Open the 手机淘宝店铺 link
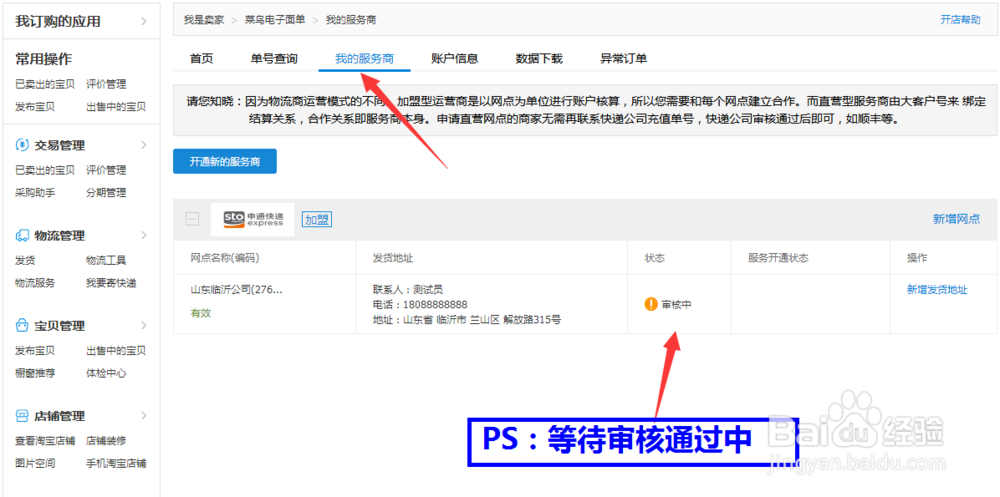This screenshot has height=497, width=1000. coord(116,463)
